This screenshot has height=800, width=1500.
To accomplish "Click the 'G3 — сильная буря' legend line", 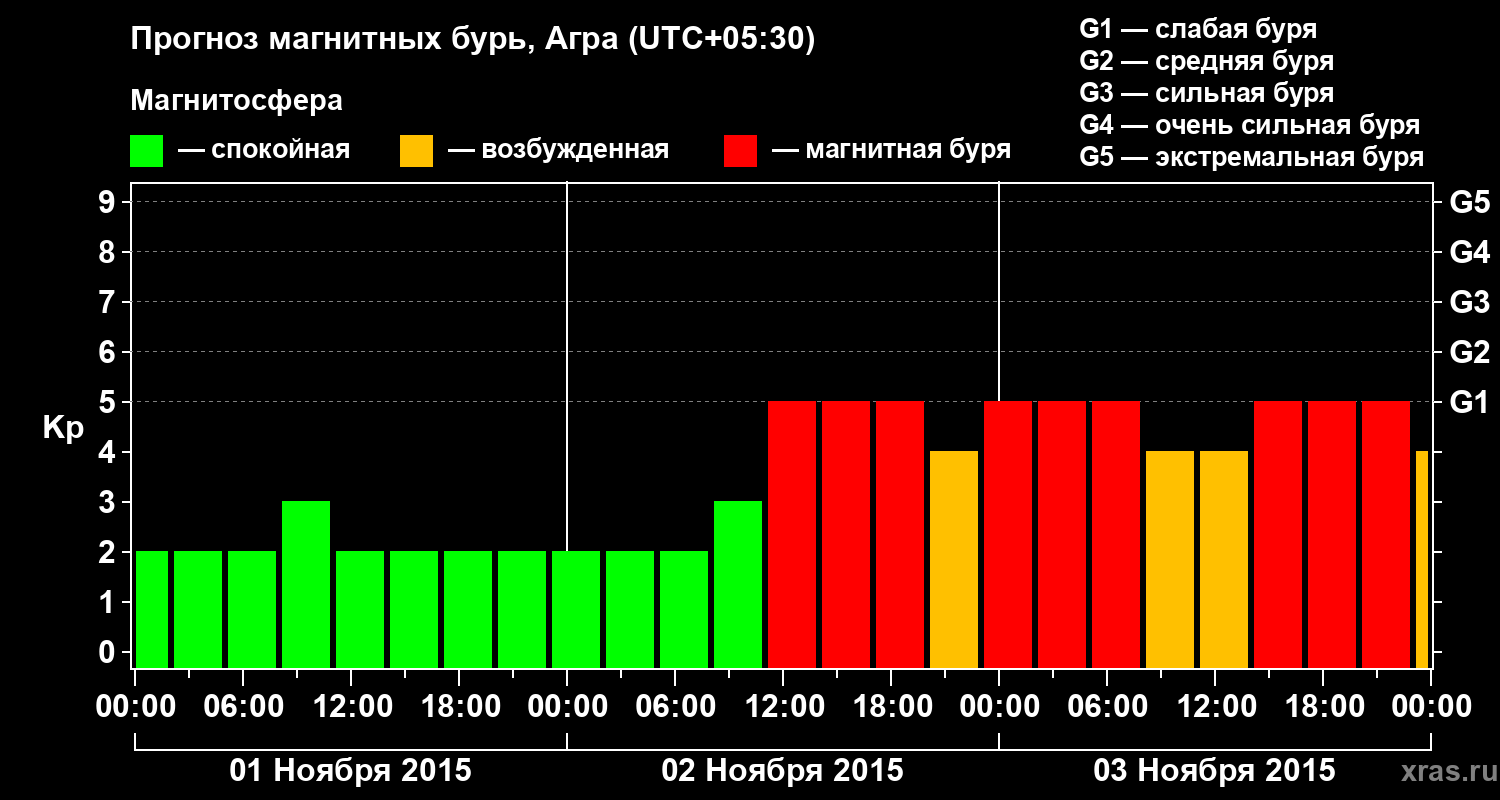I will [1206, 93].
